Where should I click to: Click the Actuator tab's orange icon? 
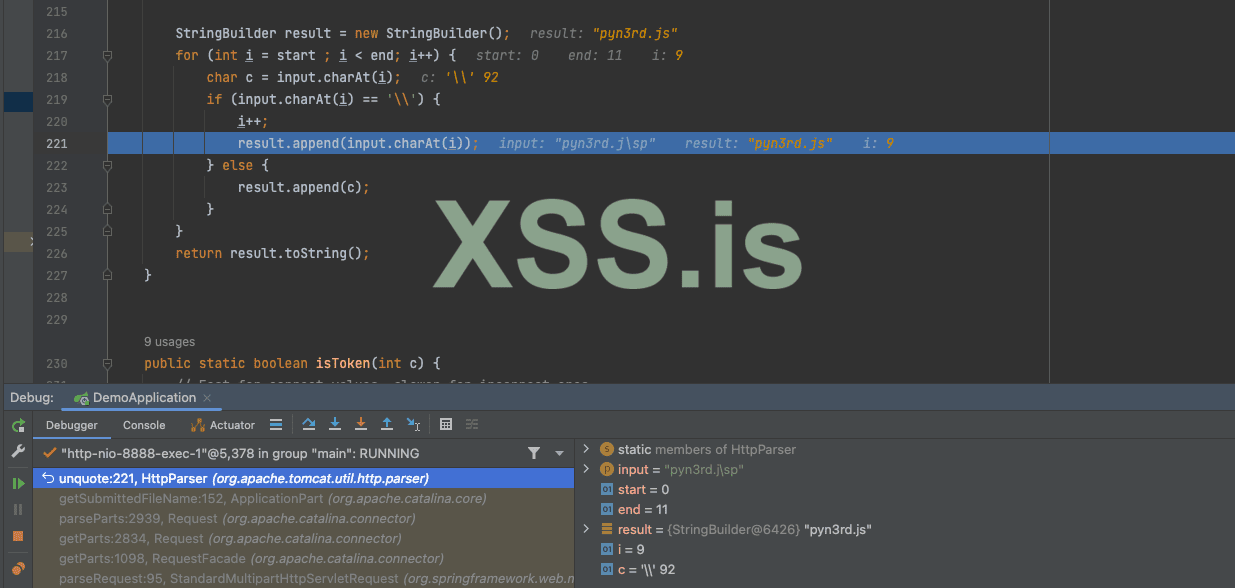(x=197, y=425)
